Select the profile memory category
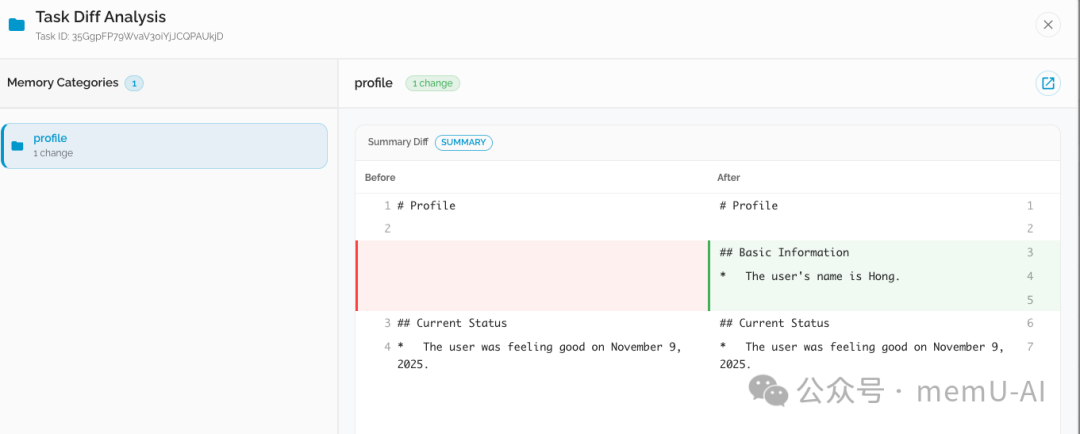Screen dimensions: 1080x434 tap(165, 146)
